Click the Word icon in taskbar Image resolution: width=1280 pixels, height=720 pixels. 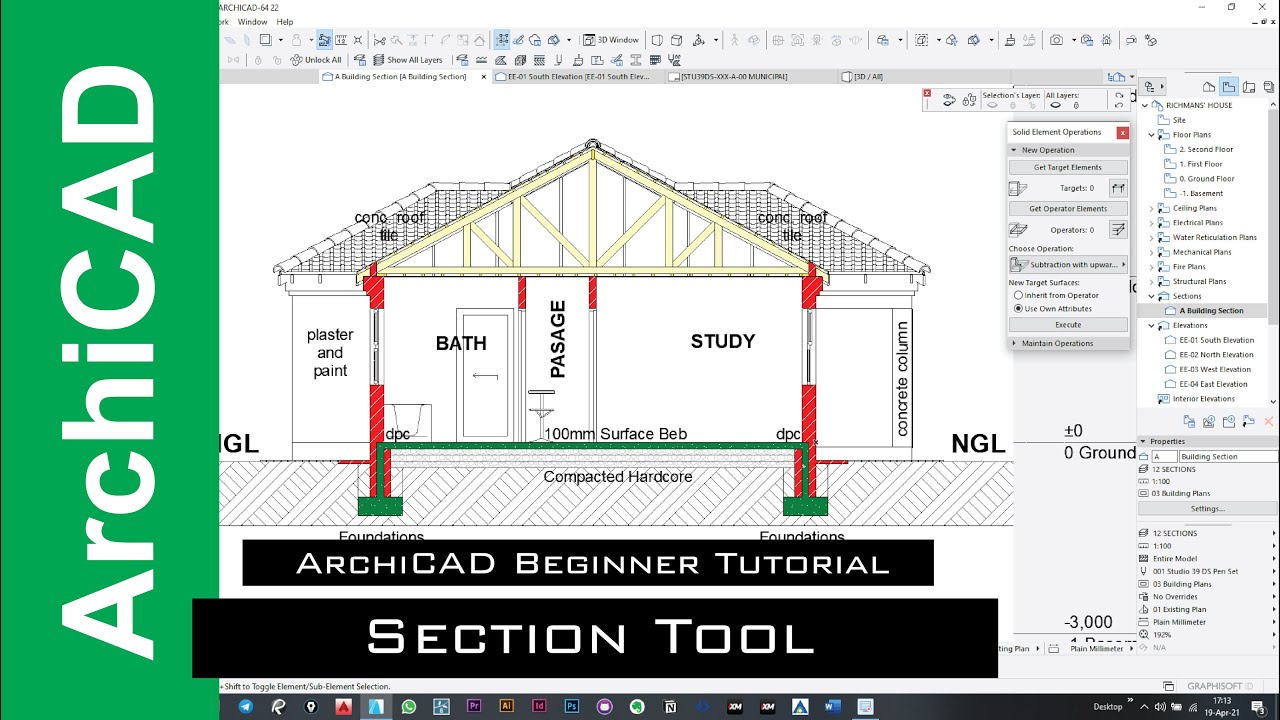(833, 706)
